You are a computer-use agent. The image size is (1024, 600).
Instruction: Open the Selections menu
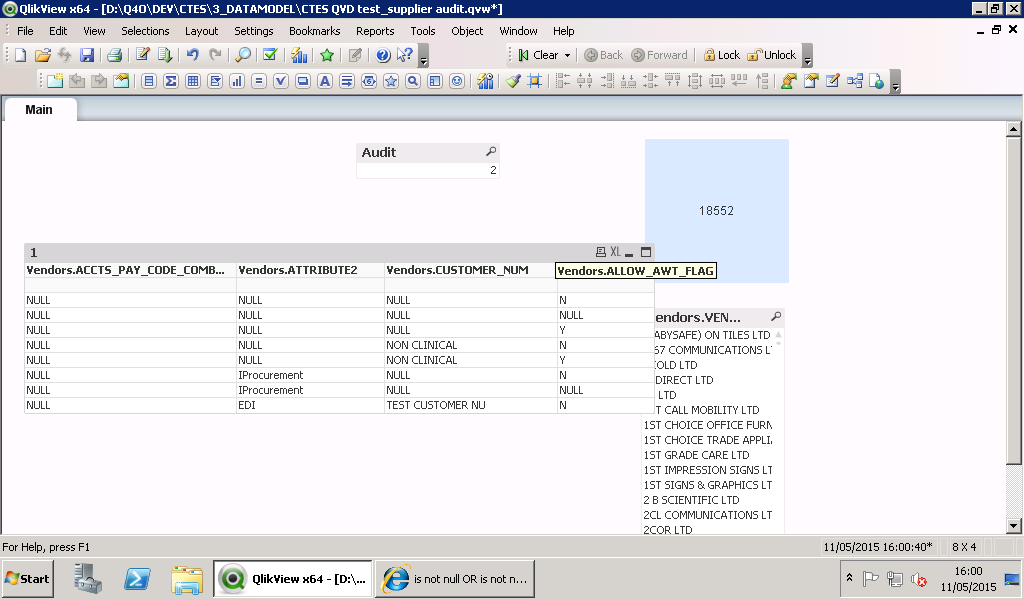(x=145, y=31)
